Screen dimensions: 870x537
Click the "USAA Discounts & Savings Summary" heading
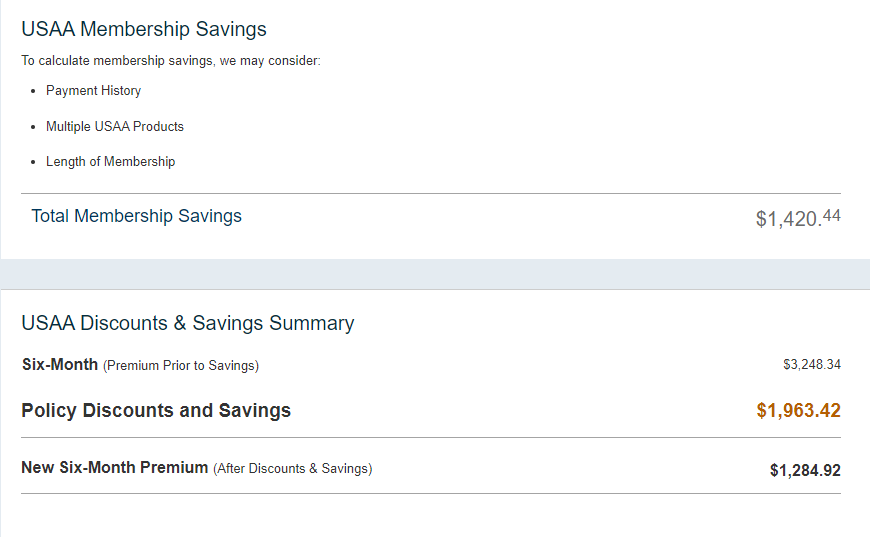pos(188,323)
